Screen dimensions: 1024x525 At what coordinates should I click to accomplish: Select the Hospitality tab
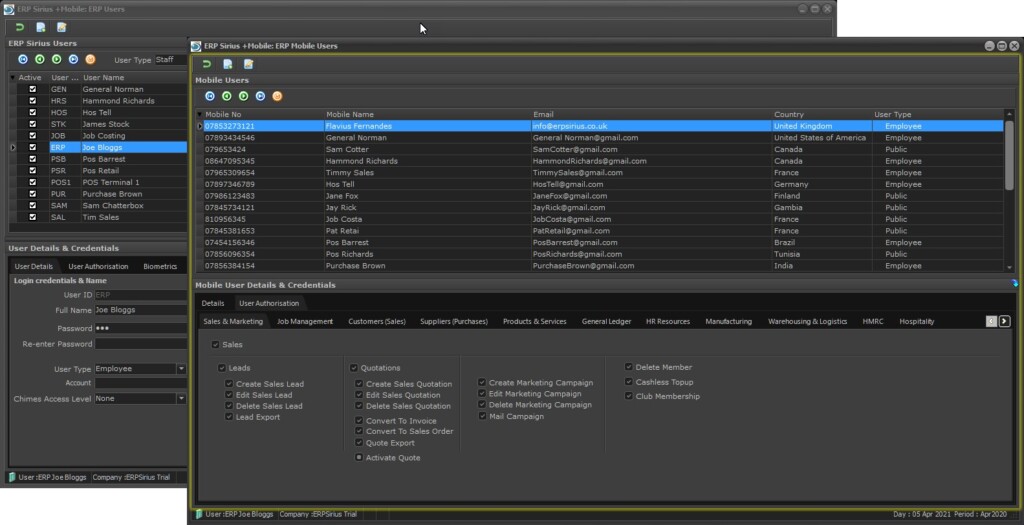coord(916,321)
